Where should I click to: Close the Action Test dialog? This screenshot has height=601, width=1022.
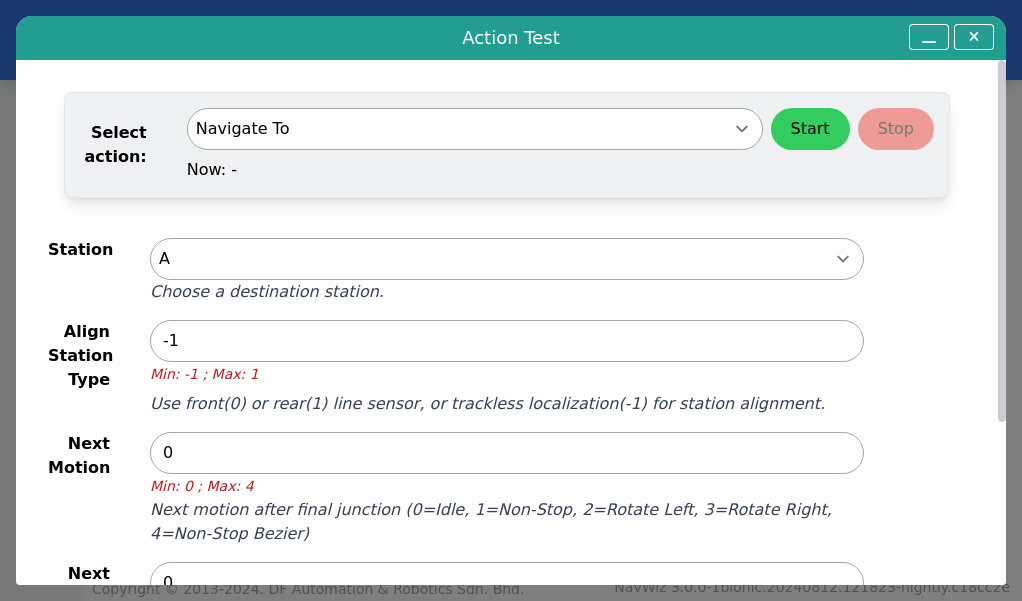974,37
